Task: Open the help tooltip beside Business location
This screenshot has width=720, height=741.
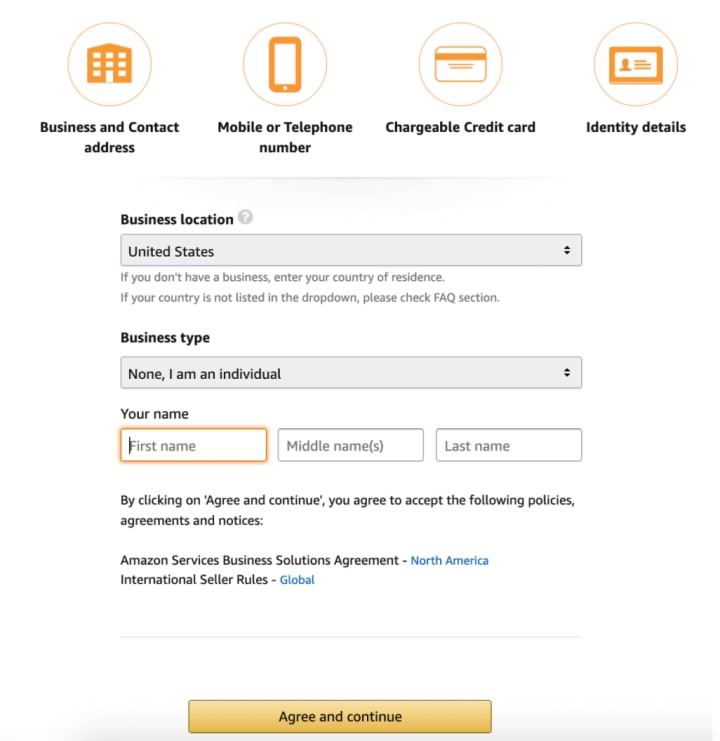Action: pos(246,218)
